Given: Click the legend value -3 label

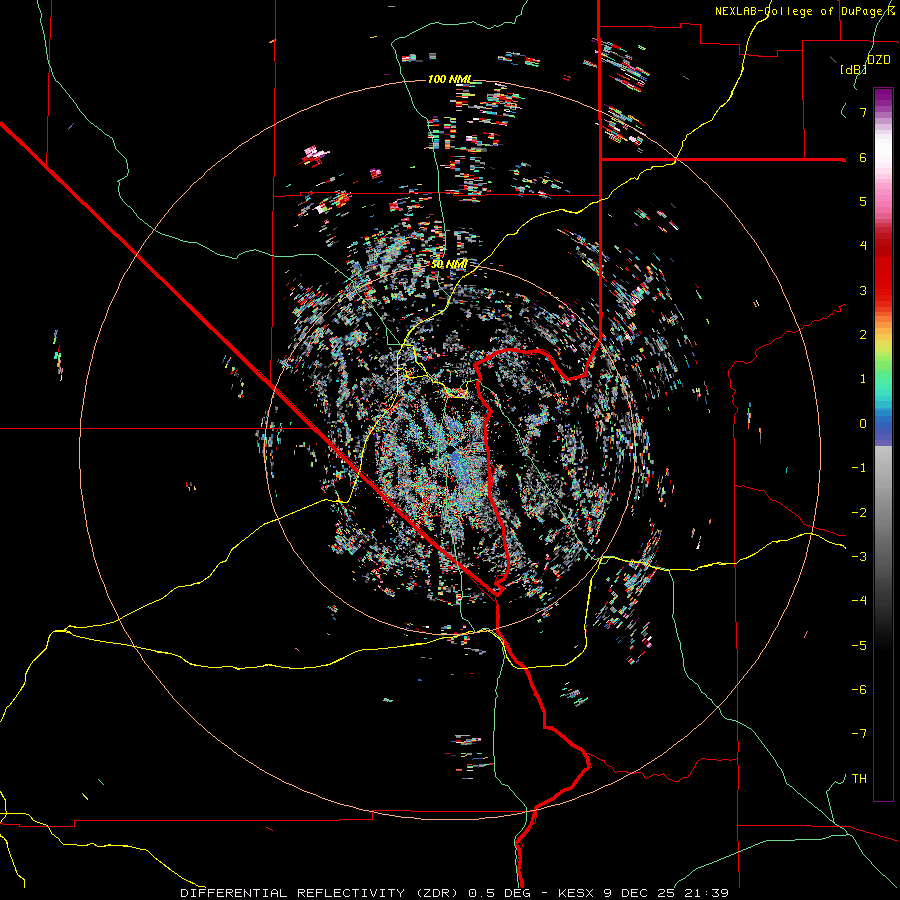Looking at the screenshot, I should 859,557.
